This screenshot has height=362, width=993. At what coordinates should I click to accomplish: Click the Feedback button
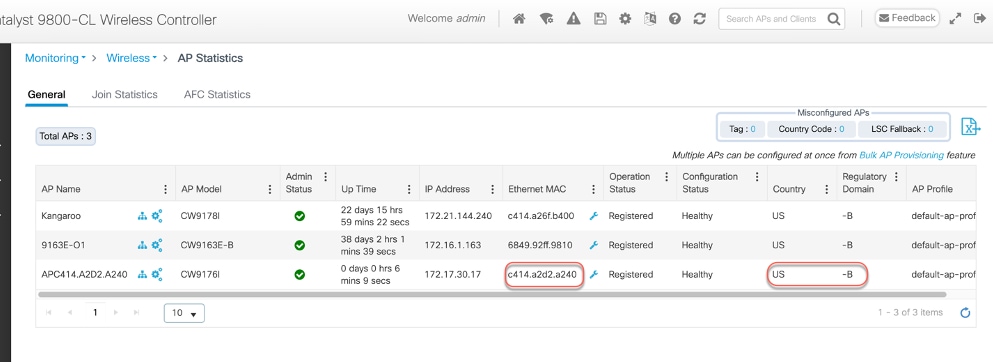tap(907, 18)
